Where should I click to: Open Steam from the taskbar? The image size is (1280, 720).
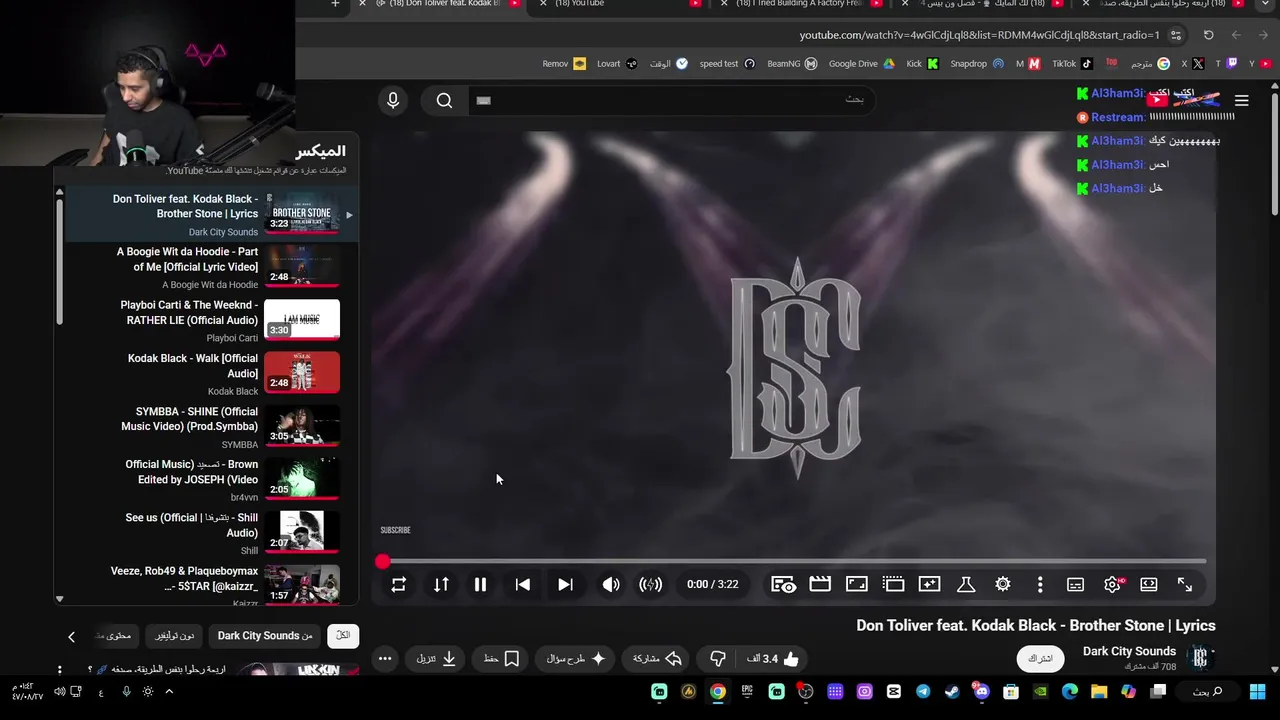tap(951, 691)
